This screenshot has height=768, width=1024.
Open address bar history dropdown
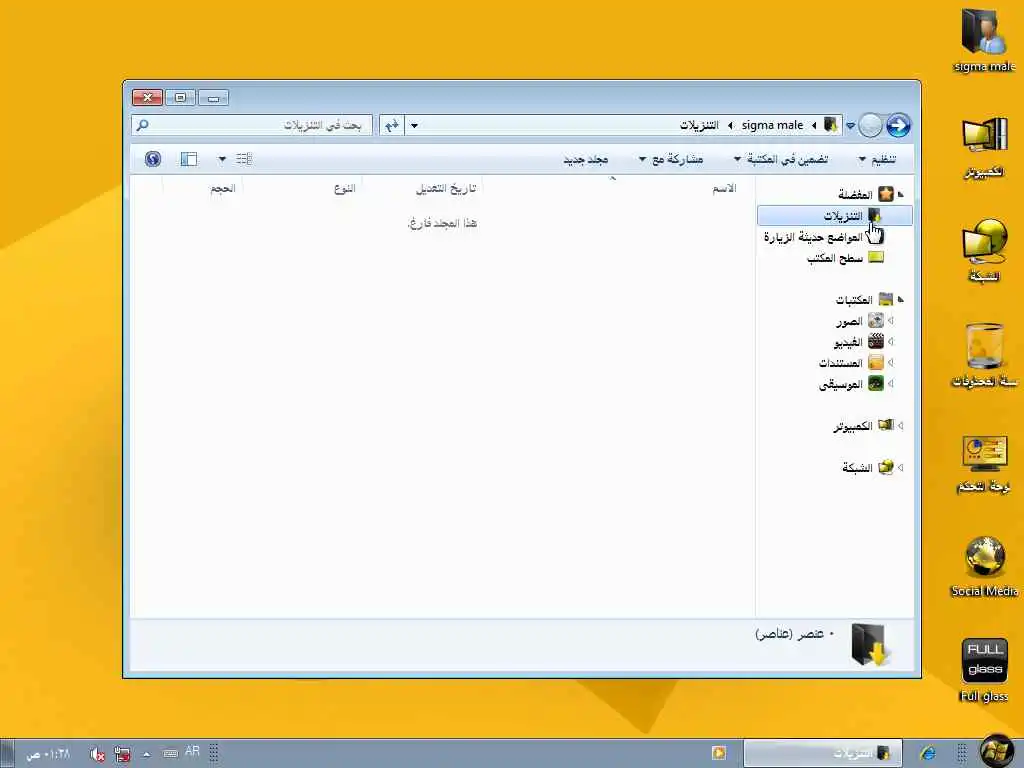(414, 125)
